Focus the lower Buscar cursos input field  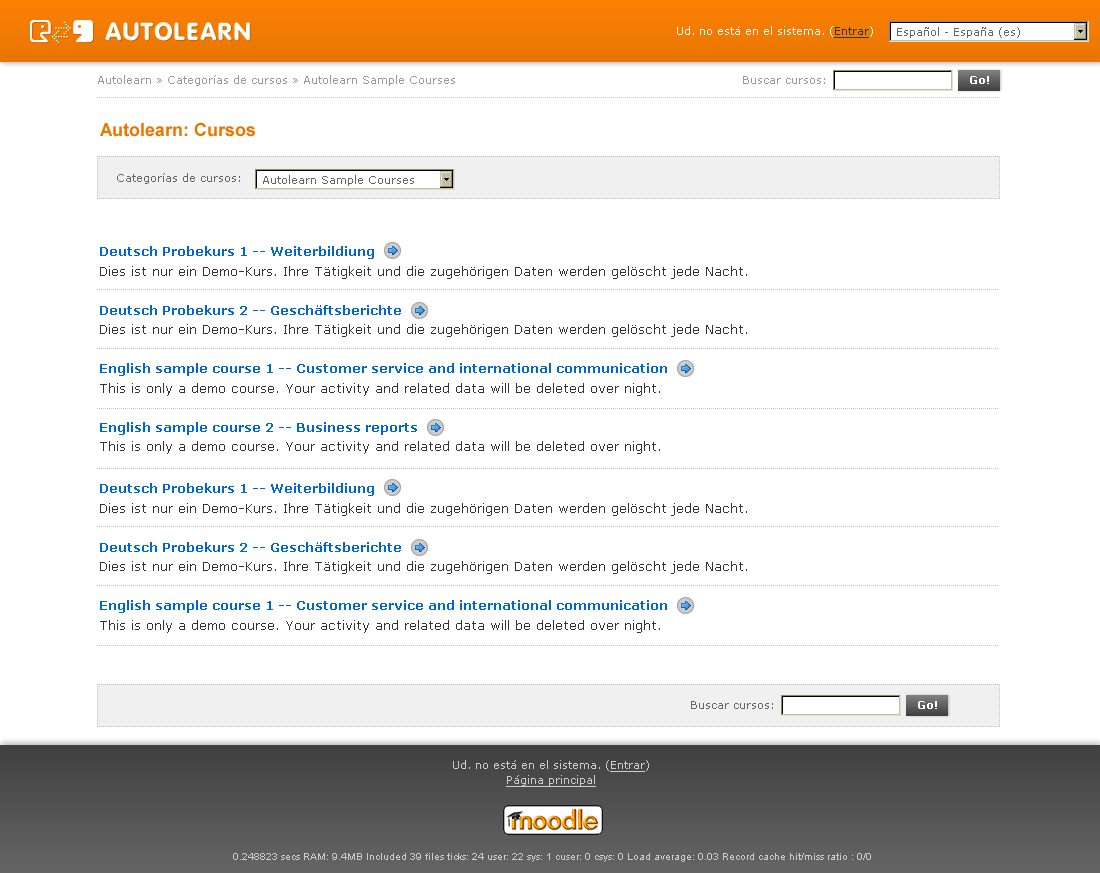click(840, 705)
